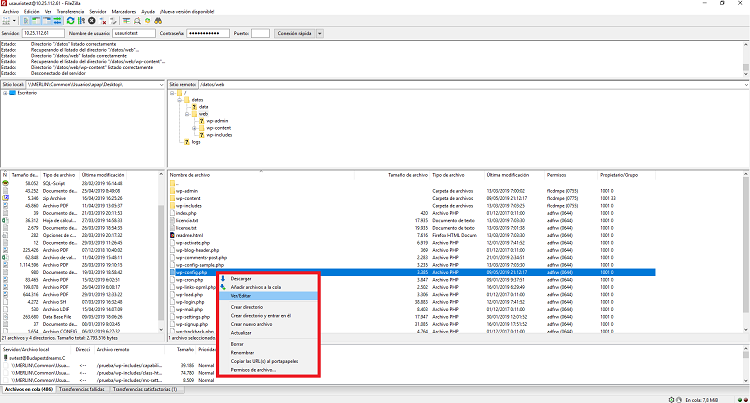Open the Ayuda menu
Viewport: 750px width, 403px height.
point(148,11)
